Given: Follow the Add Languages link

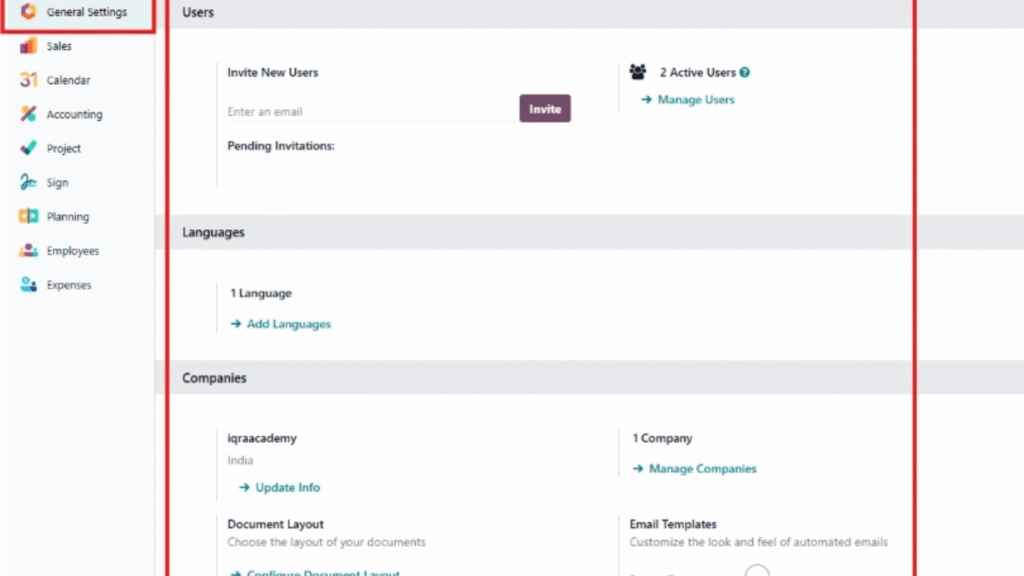Looking at the screenshot, I should click(x=288, y=324).
